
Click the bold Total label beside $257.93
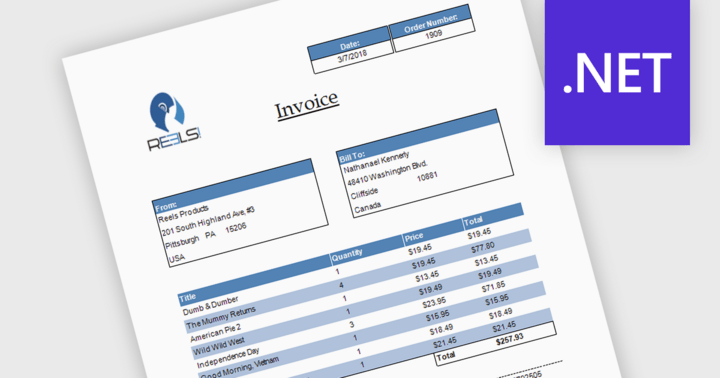tap(446, 356)
